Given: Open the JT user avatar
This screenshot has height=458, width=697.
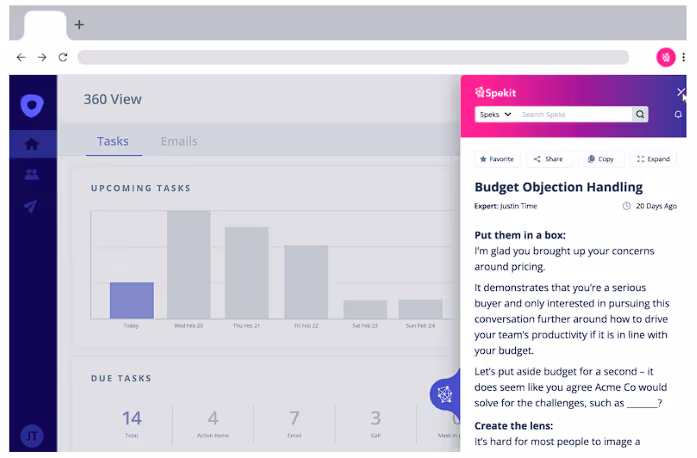Looking at the screenshot, I should (x=32, y=436).
